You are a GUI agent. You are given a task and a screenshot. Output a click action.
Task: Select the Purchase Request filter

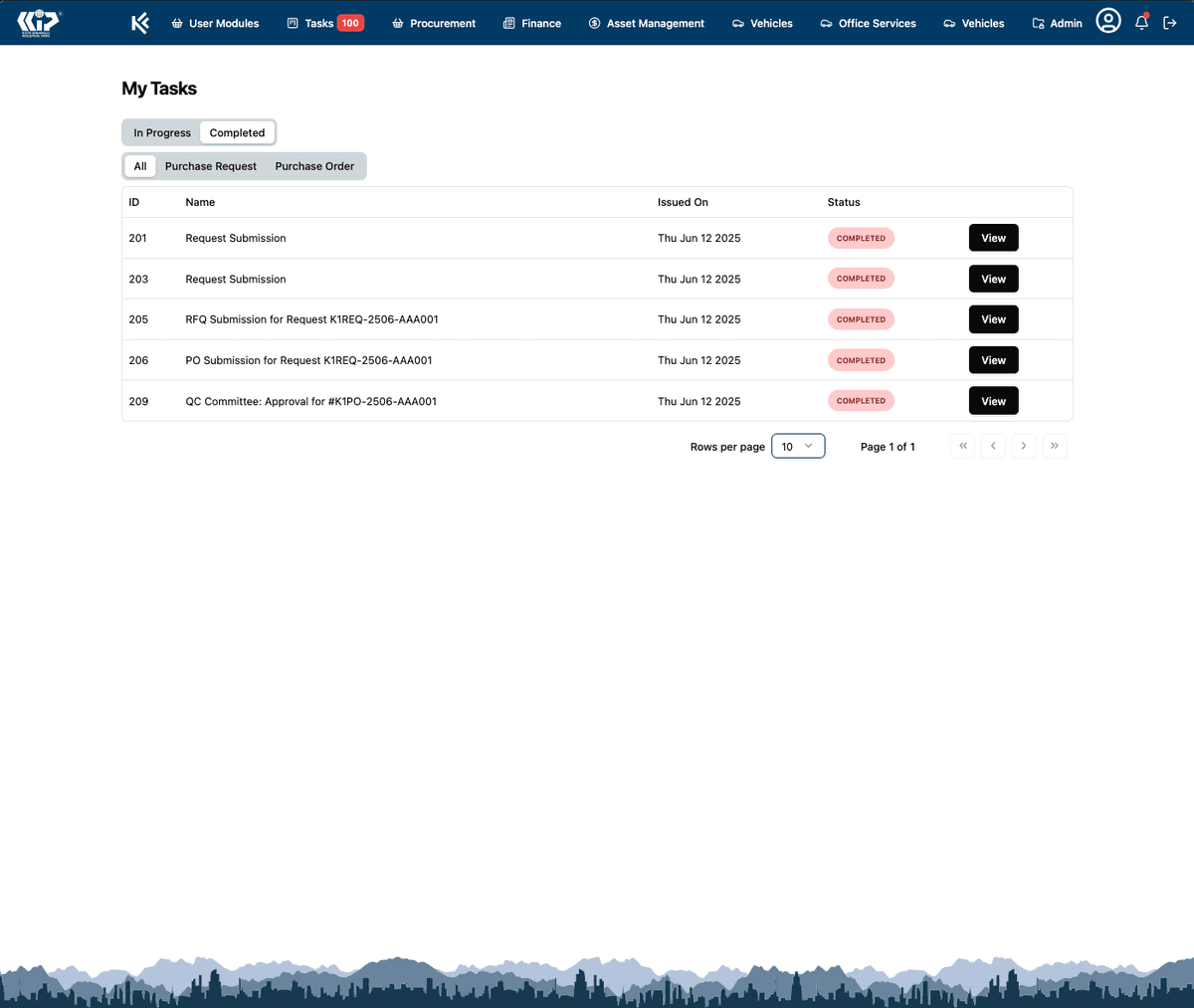tap(210, 166)
